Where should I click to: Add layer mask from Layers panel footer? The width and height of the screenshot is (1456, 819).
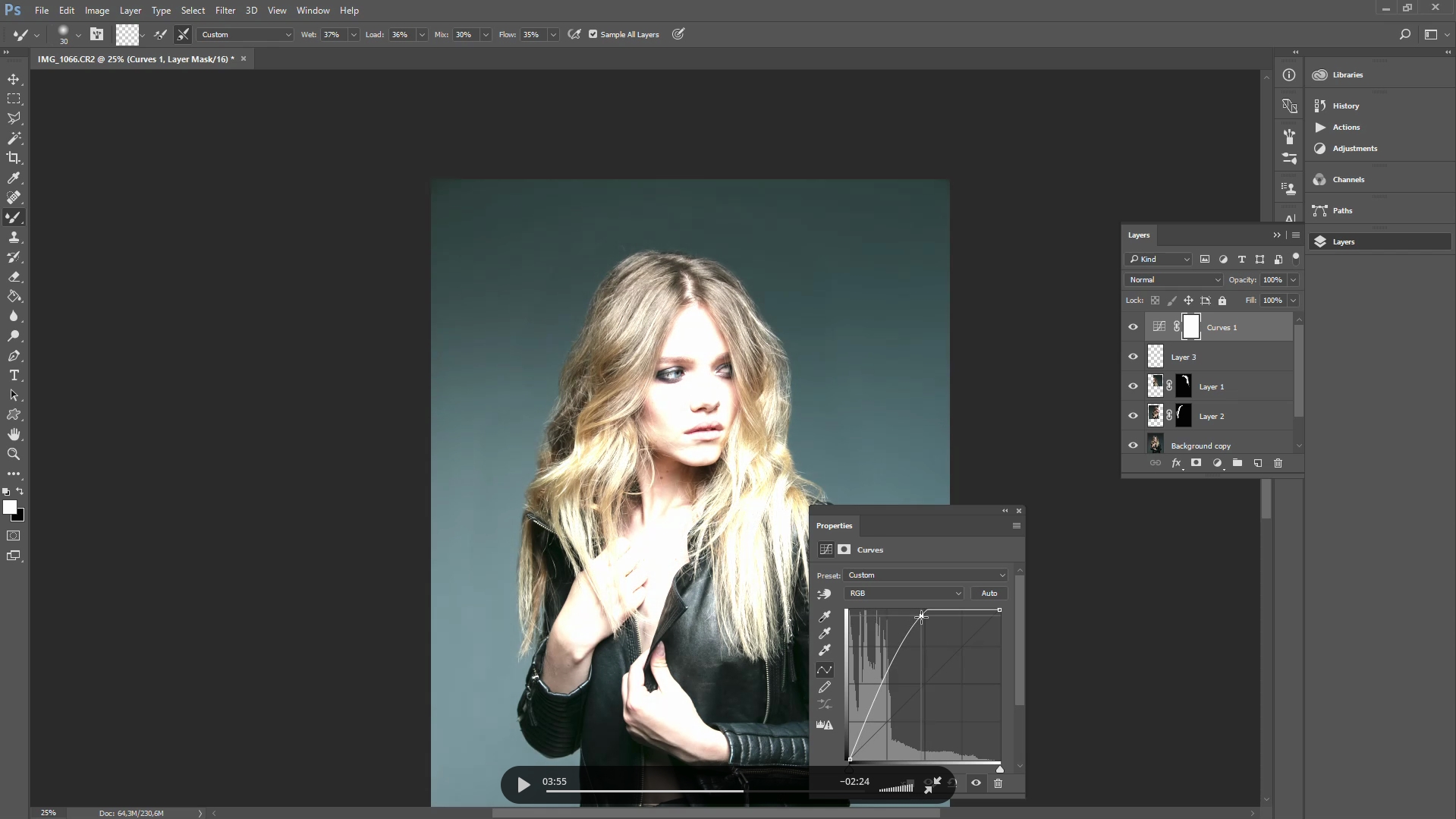[x=1197, y=463]
